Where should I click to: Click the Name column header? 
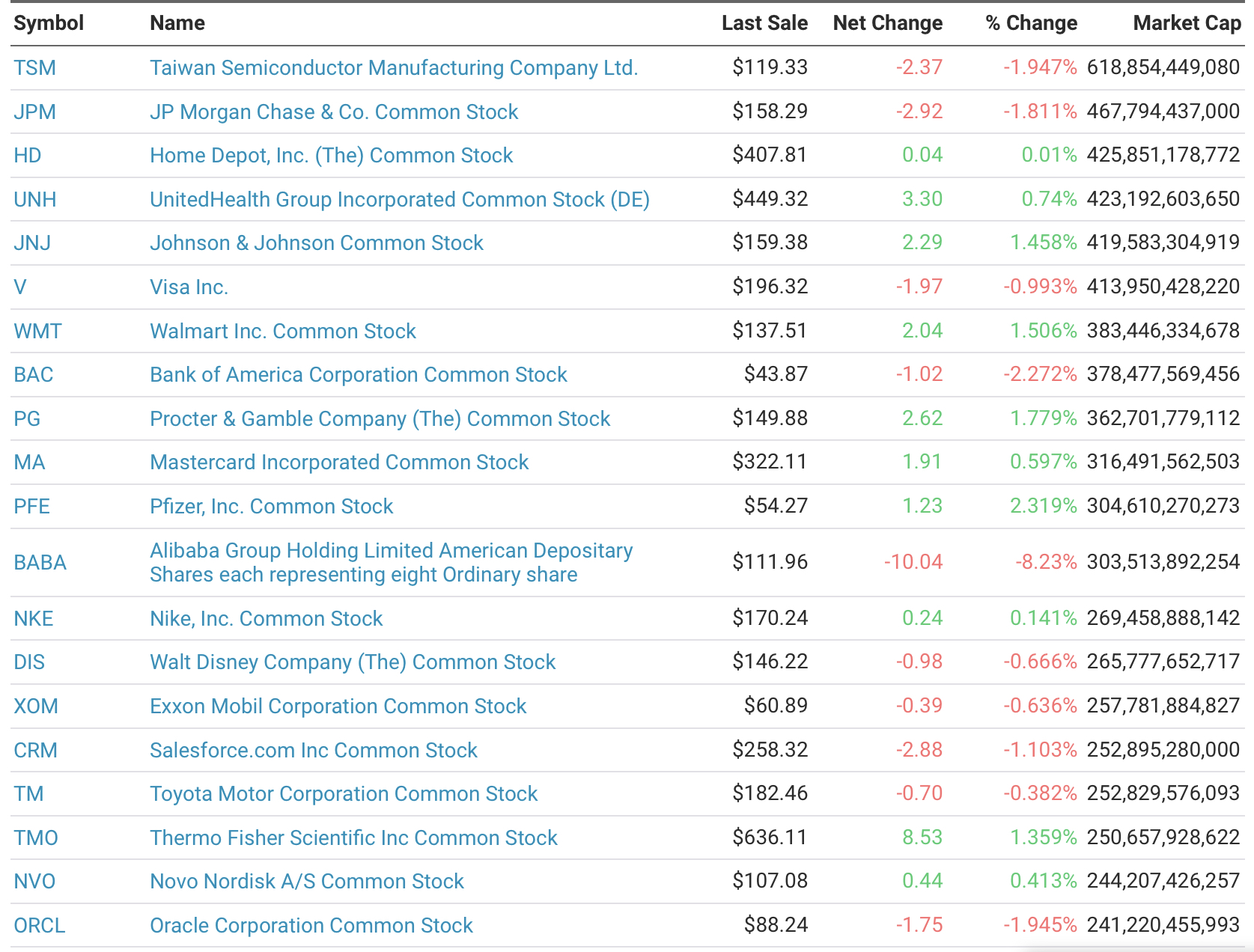[x=177, y=23]
